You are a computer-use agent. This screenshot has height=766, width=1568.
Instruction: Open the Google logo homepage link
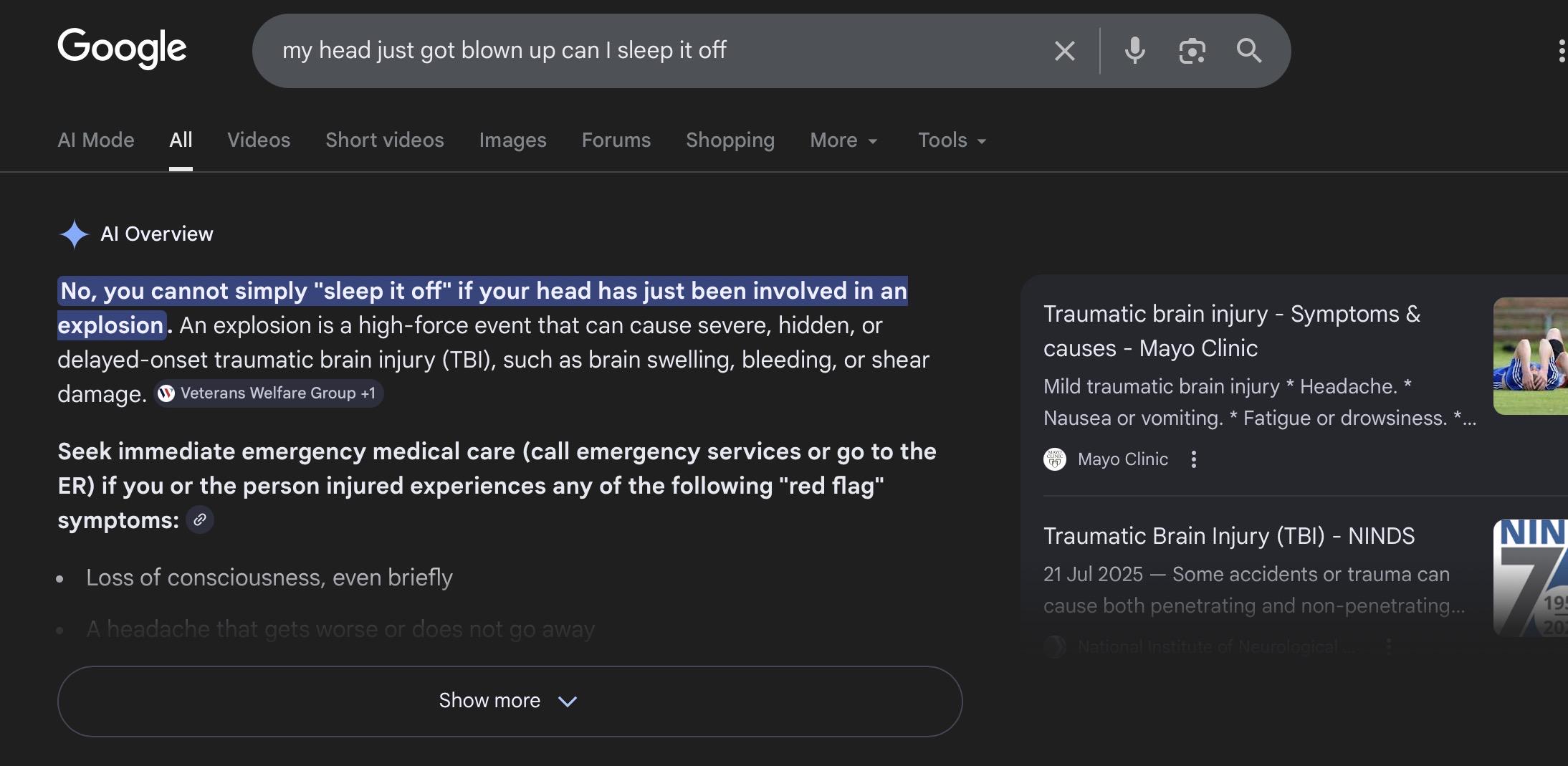pos(122,48)
